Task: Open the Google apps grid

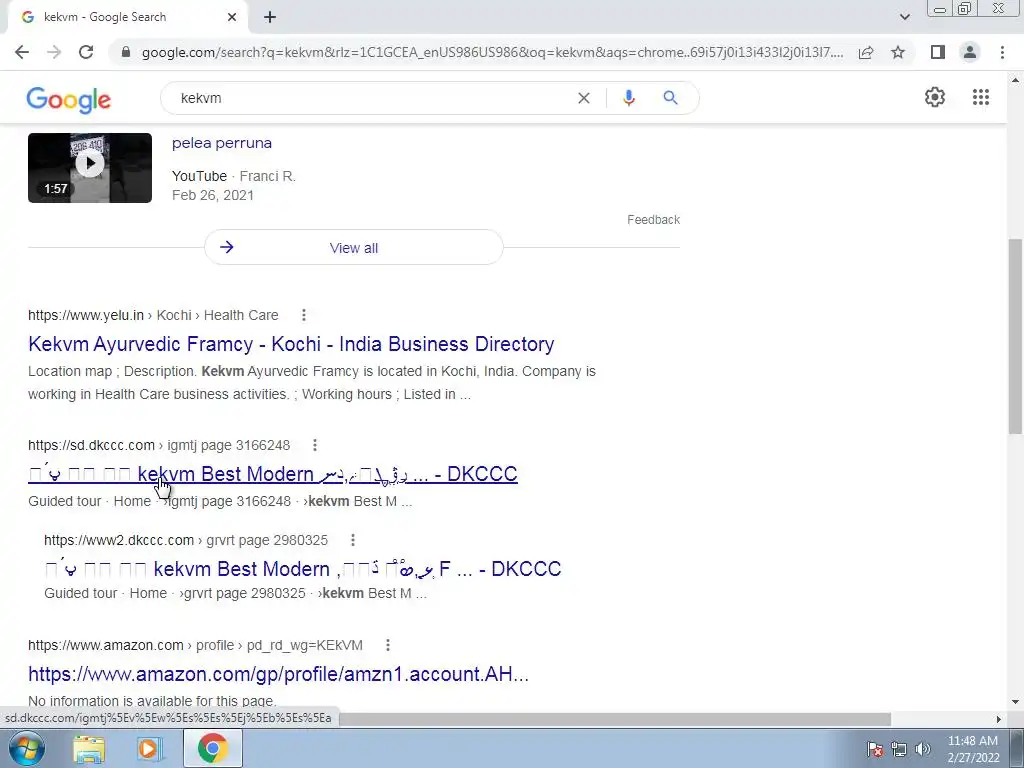Action: (980, 97)
